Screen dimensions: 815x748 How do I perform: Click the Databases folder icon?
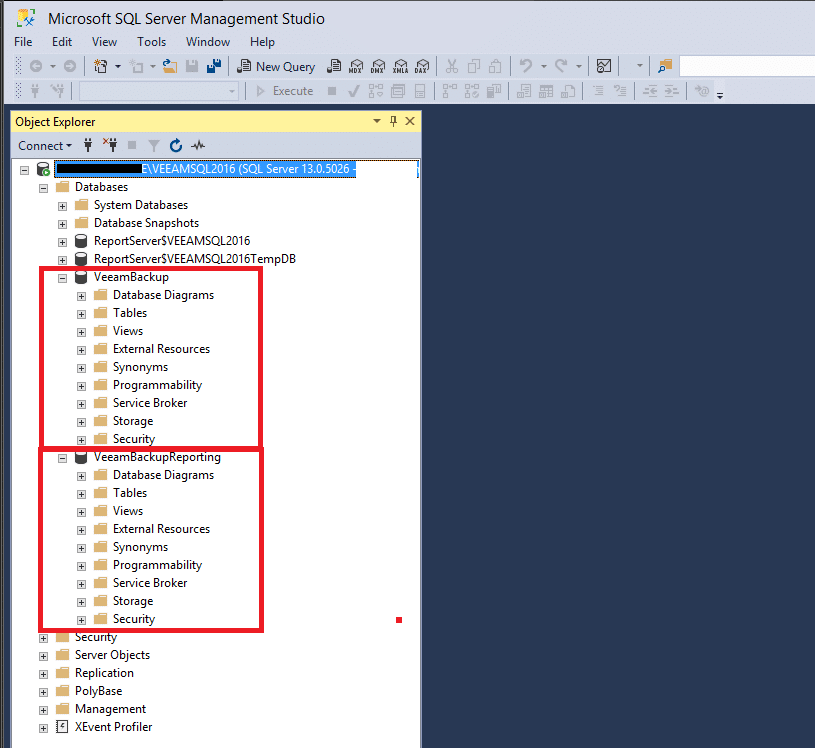coord(62,187)
